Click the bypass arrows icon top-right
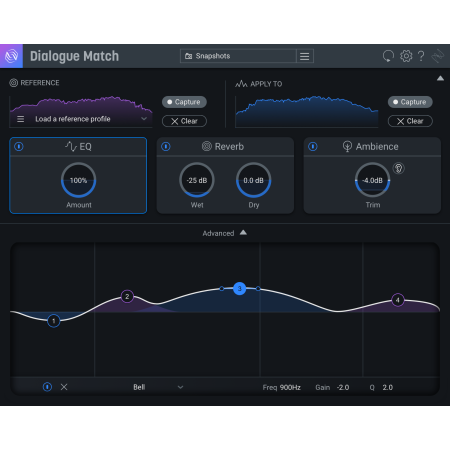The image size is (450, 450). tap(437, 56)
